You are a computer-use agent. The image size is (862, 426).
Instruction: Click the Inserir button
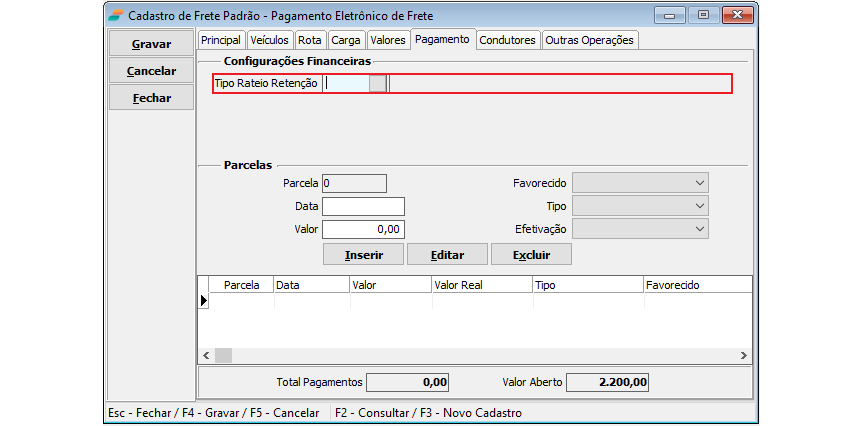(x=363, y=255)
